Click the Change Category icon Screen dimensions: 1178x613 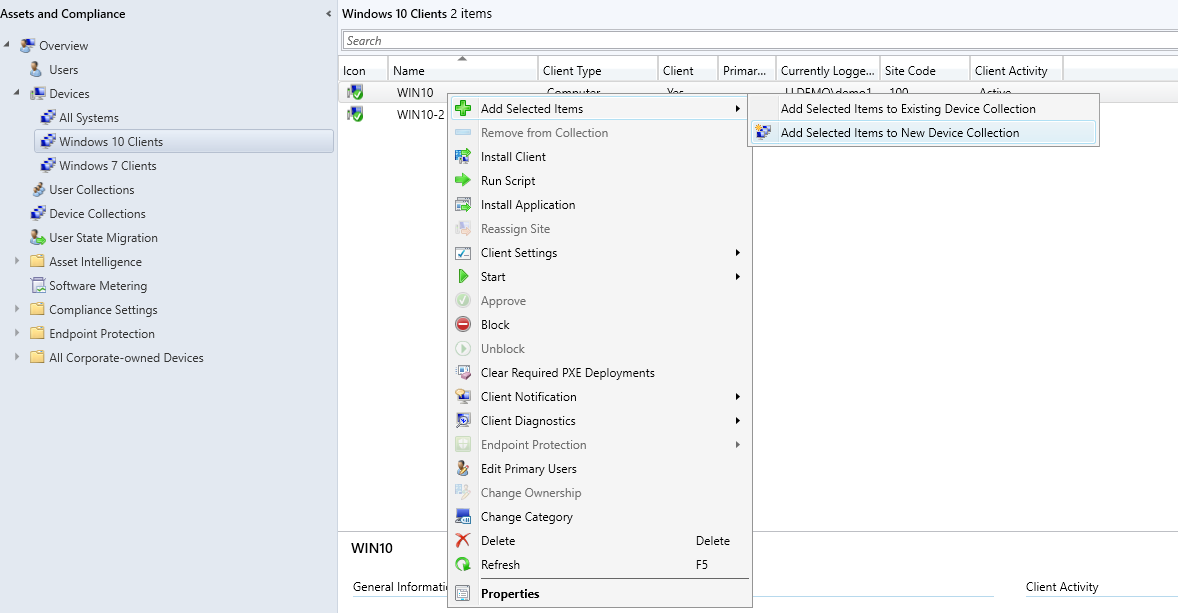(x=463, y=517)
